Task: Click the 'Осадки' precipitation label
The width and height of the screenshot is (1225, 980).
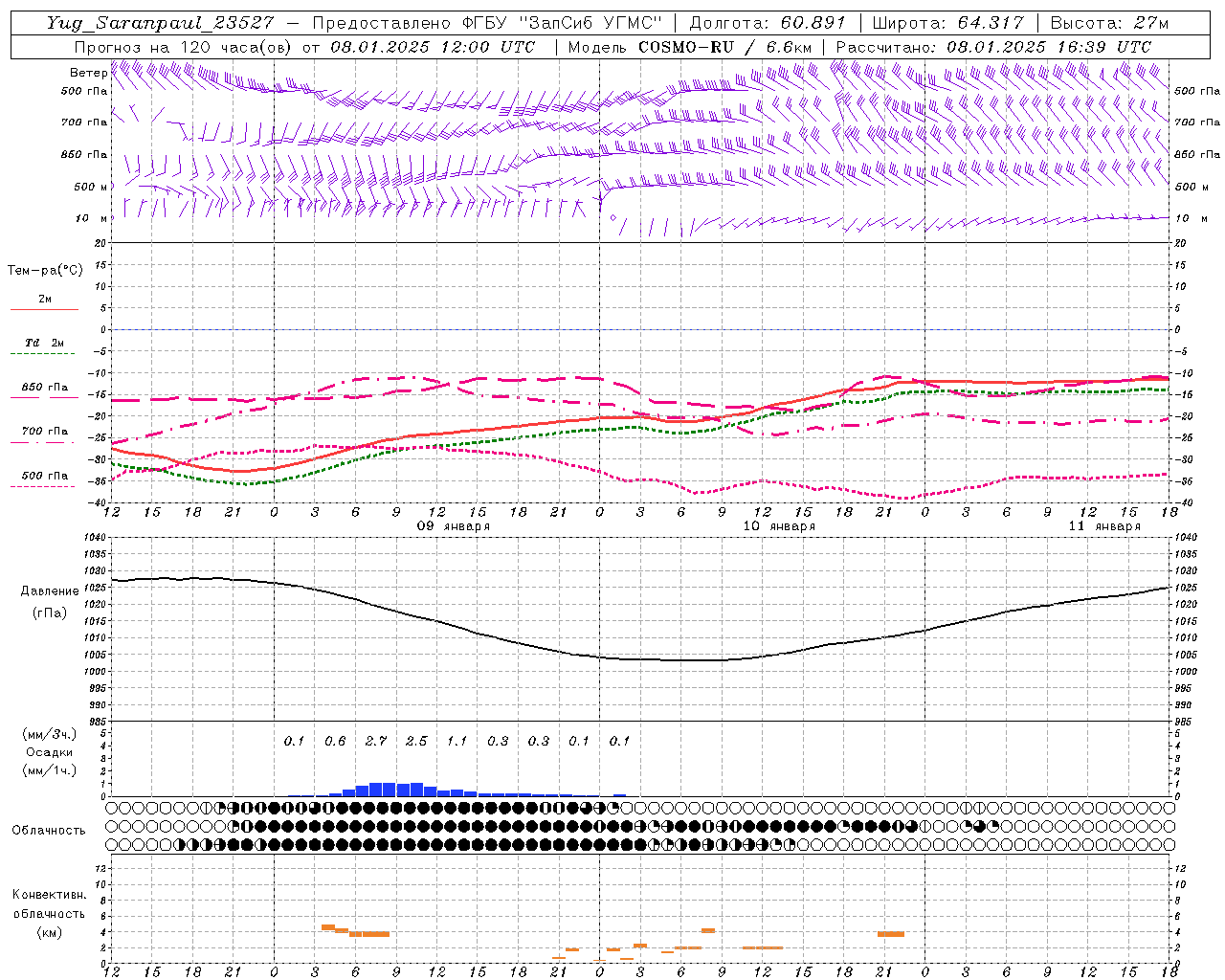Action: click(49, 752)
